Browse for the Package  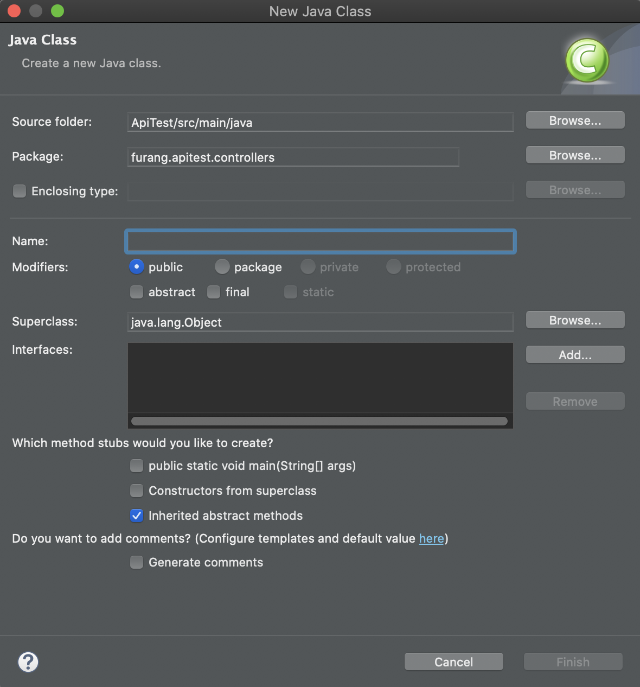[x=575, y=155]
